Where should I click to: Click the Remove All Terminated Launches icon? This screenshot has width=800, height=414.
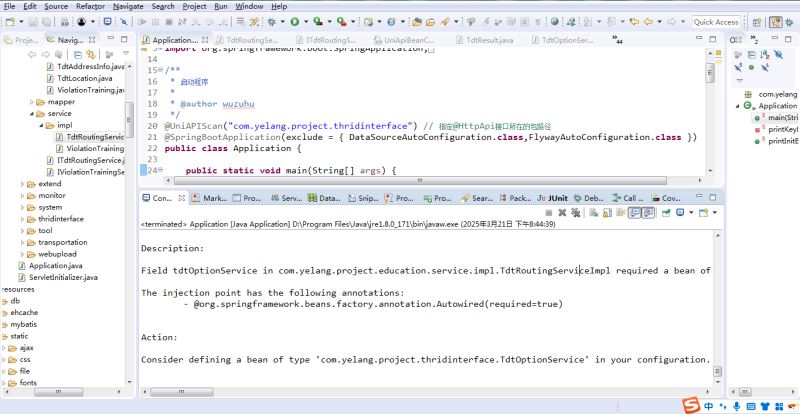[576, 212]
